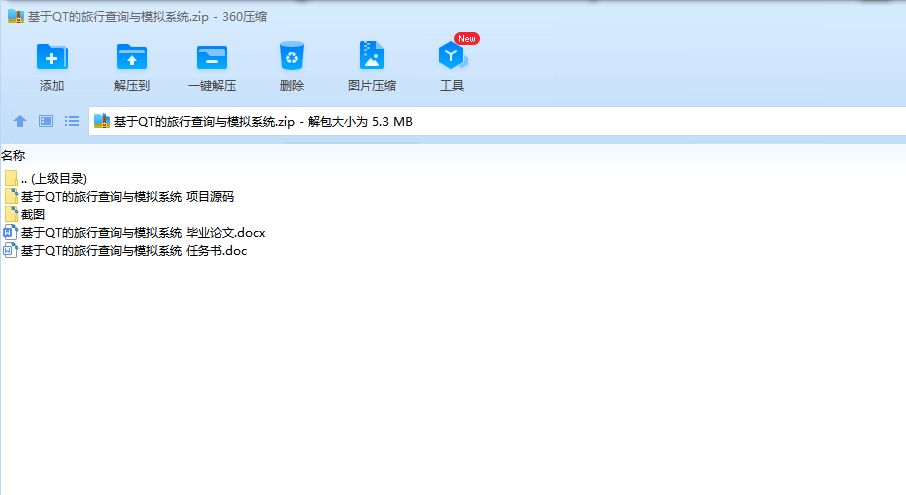Open the 图片压缩 image compression tool

coord(372,55)
